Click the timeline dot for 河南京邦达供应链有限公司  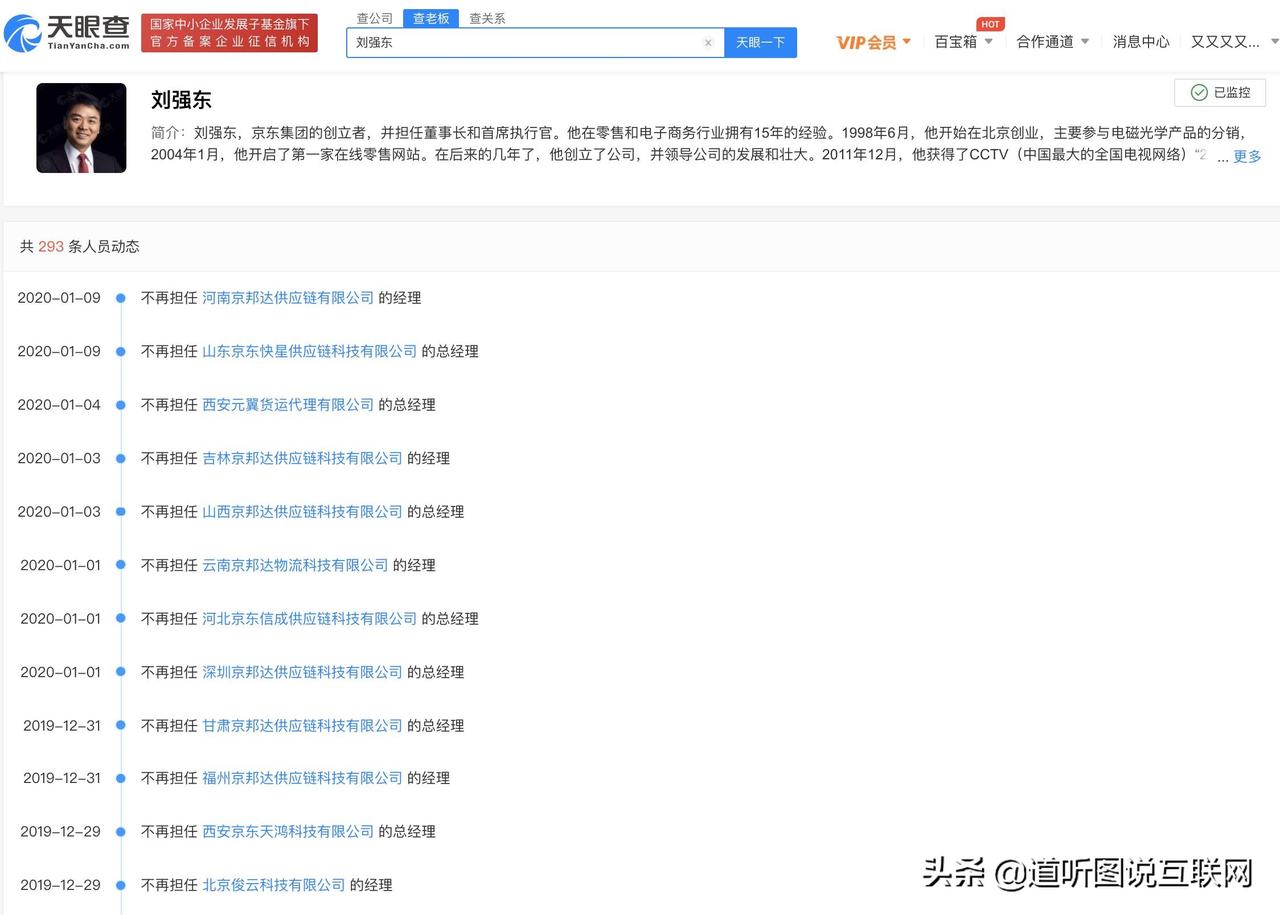(121, 298)
